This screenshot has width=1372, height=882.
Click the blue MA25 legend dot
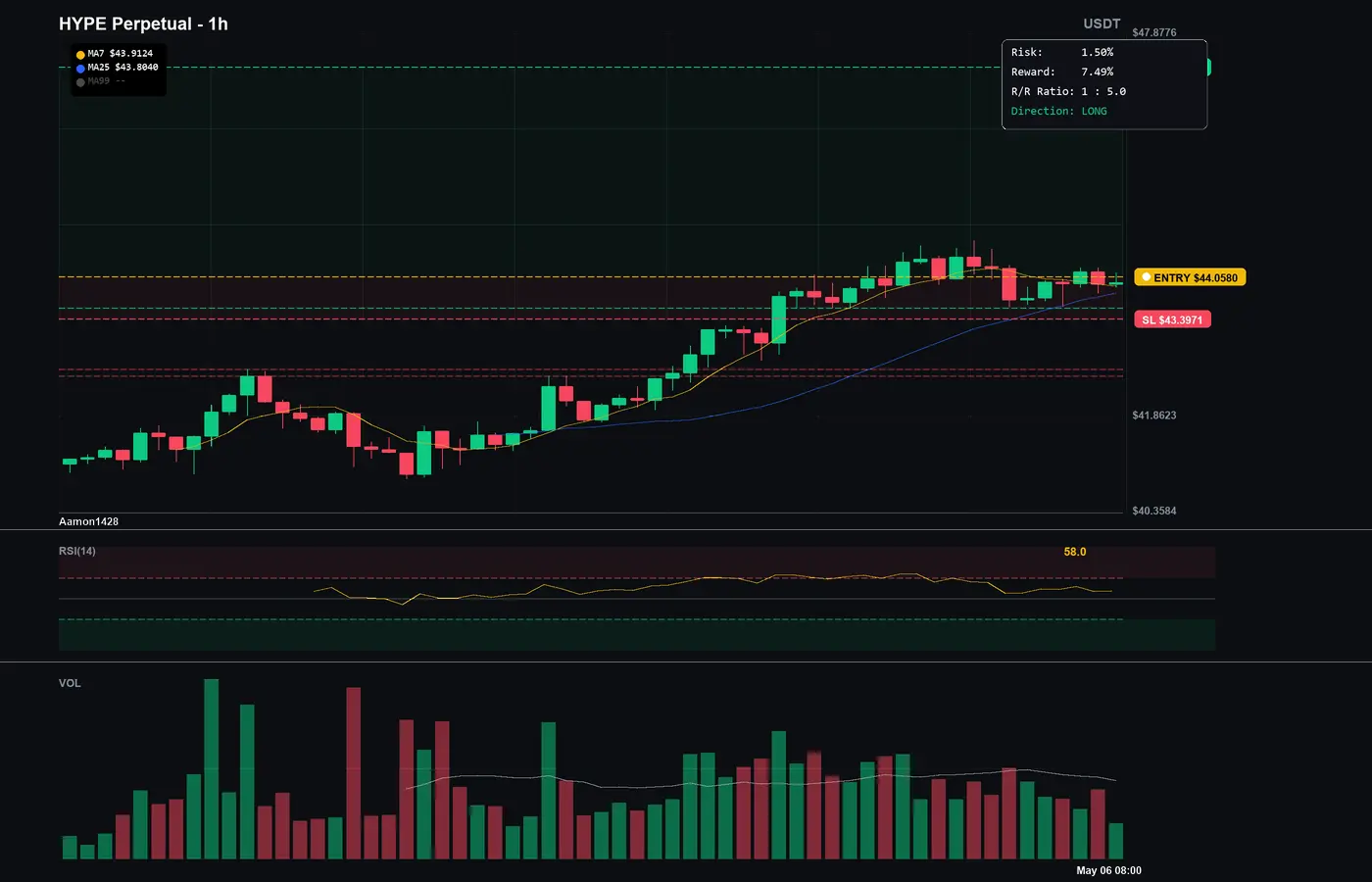click(x=80, y=69)
